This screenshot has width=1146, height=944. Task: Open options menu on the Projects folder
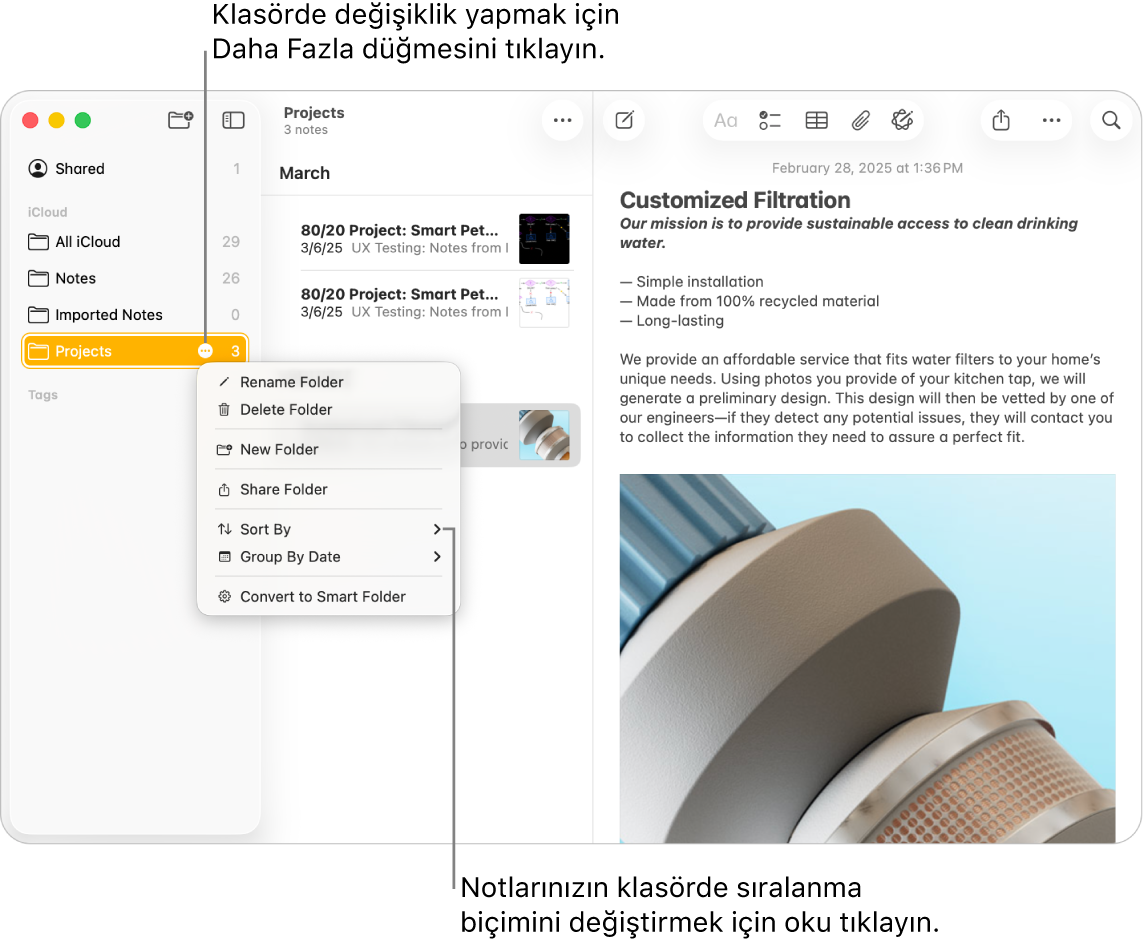206,351
